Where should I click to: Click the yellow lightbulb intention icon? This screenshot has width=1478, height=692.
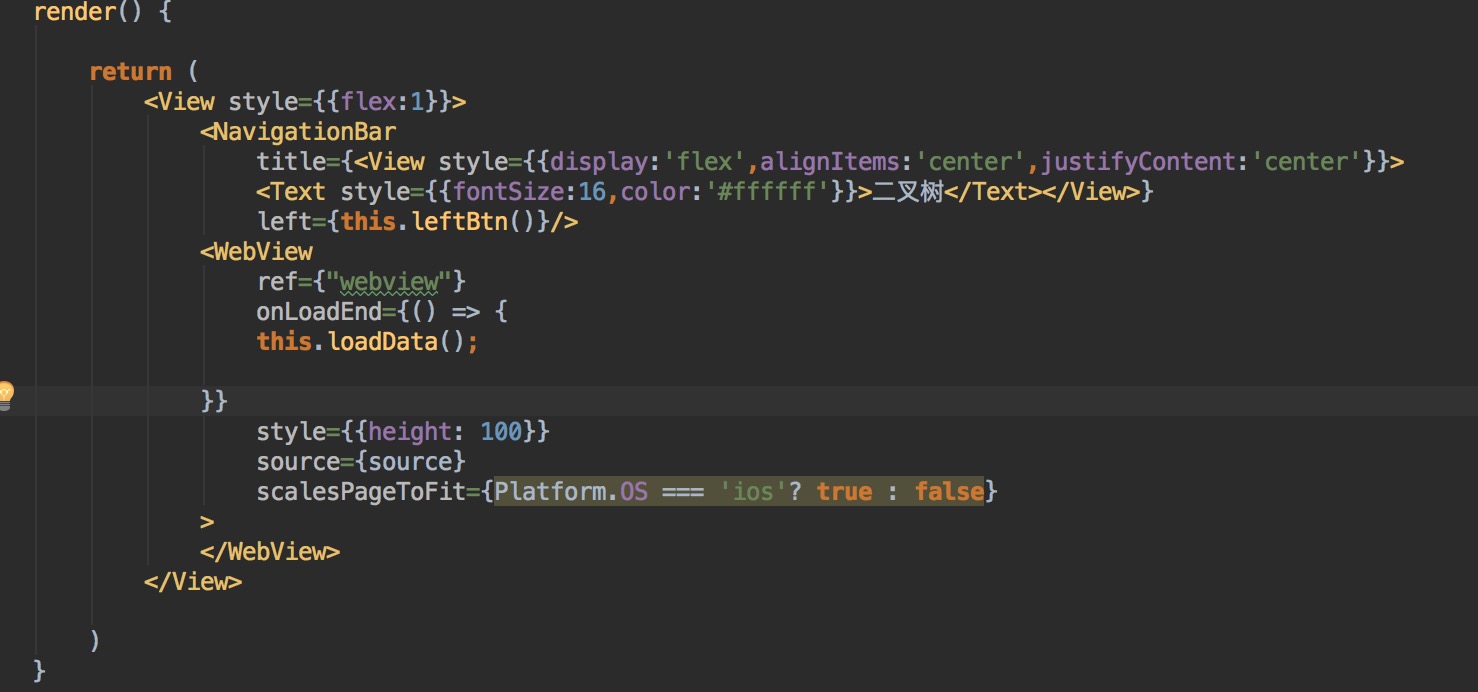pos(6,396)
